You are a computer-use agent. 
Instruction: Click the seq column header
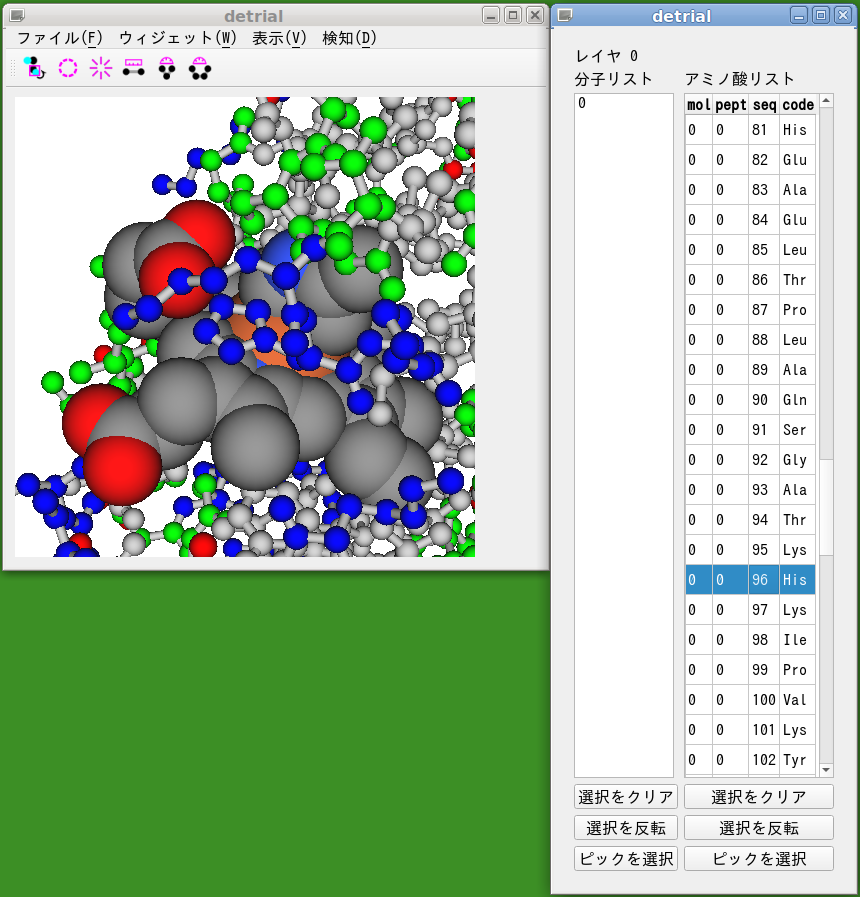click(763, 105)
